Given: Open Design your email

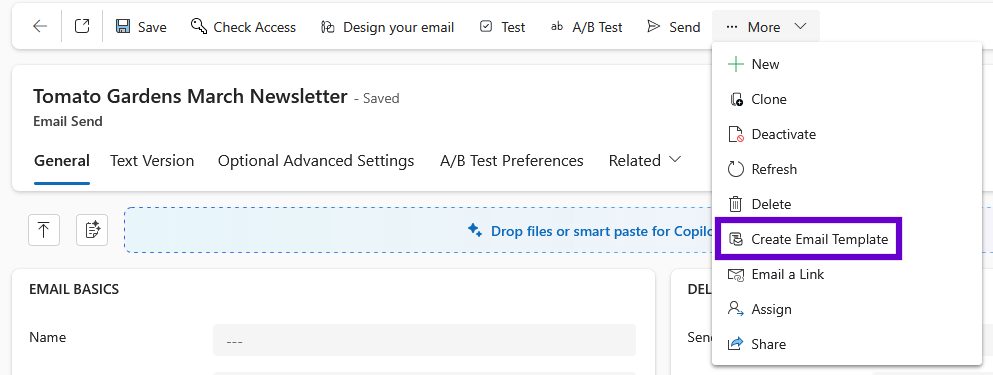Looking at the screenshot, I should coord(388,27).
